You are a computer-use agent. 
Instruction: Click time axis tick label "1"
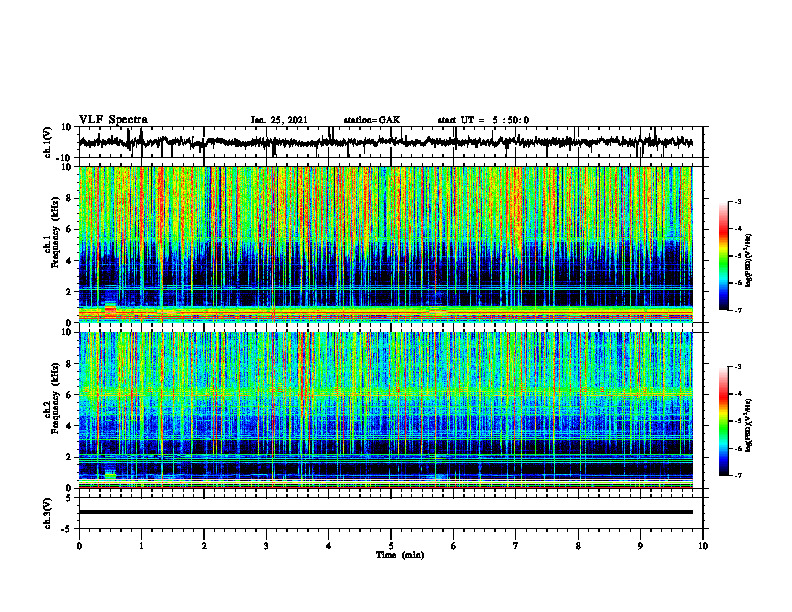point(141,546)
